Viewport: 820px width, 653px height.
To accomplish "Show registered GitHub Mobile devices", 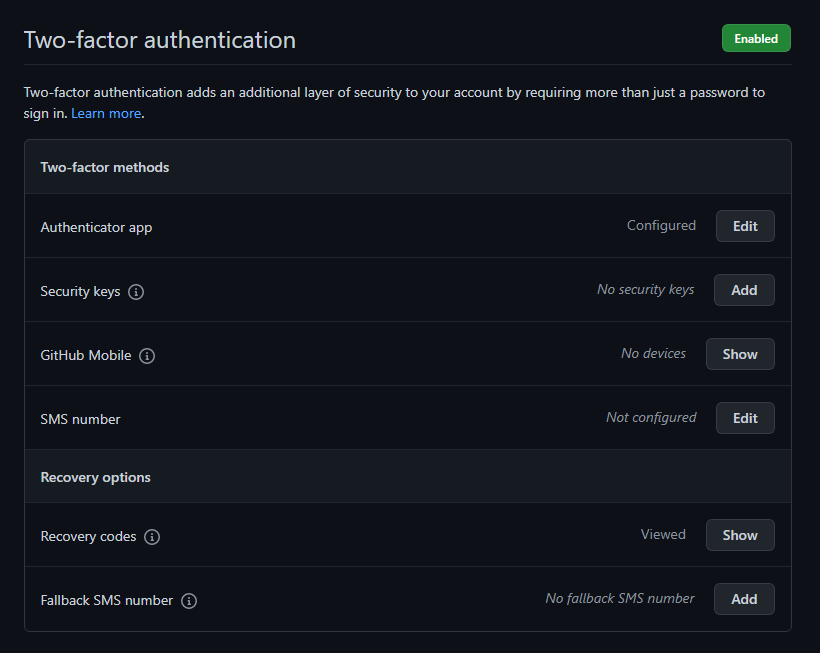I will (x=740, y=354).
